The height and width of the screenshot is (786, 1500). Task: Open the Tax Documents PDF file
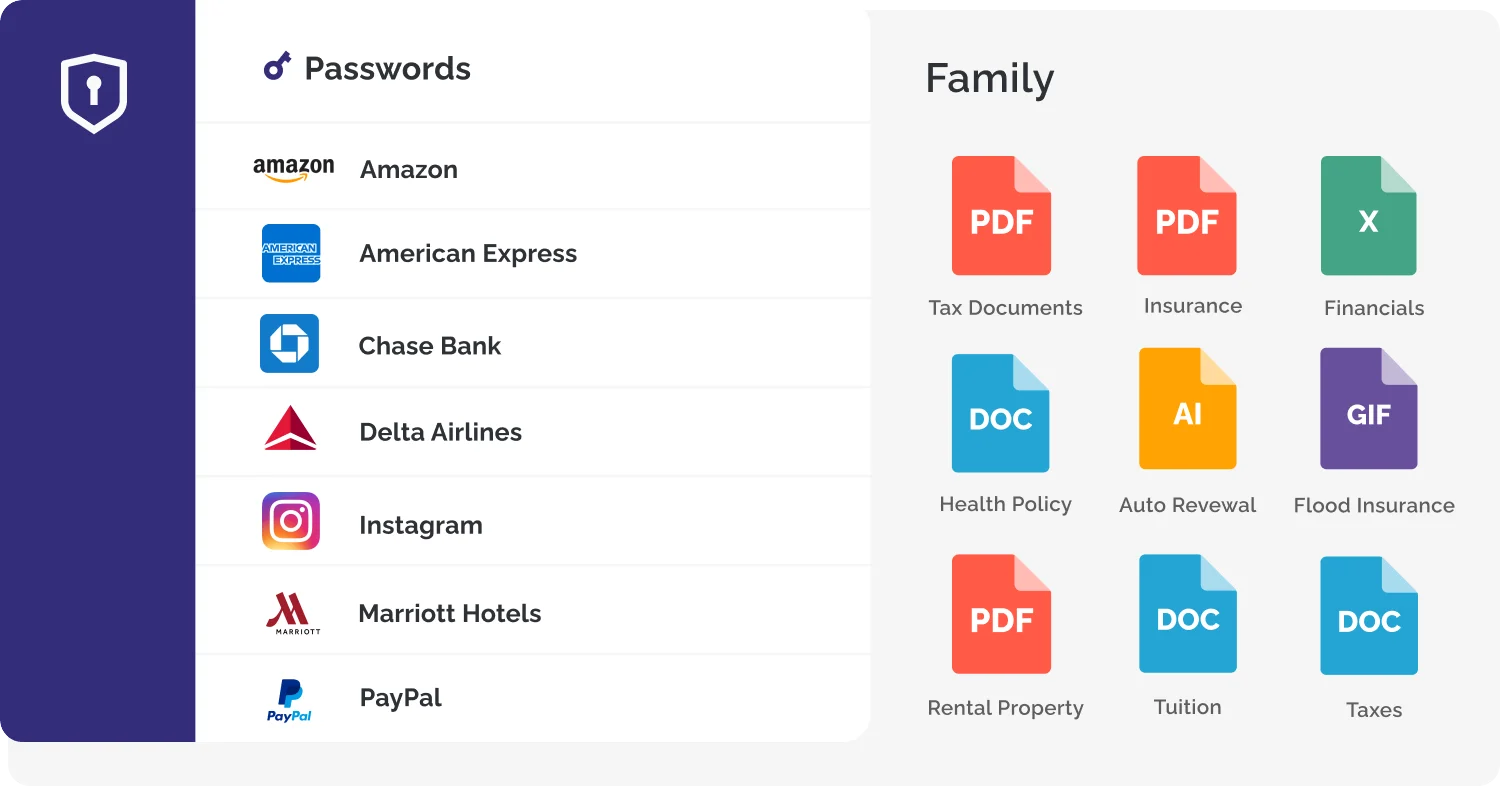click(1001, 216)
